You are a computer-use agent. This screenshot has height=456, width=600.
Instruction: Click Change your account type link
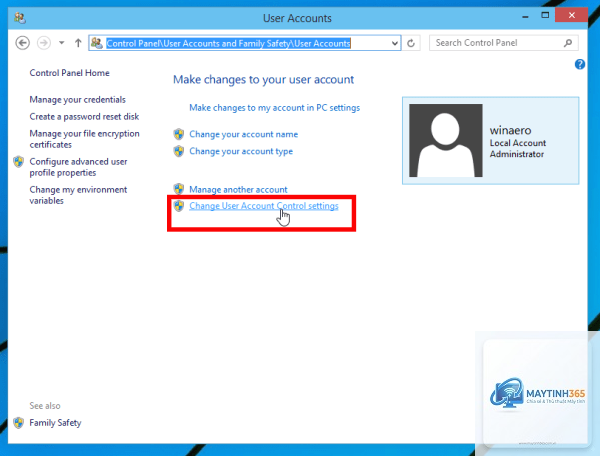pyautogui.click(x=241, y=151)
